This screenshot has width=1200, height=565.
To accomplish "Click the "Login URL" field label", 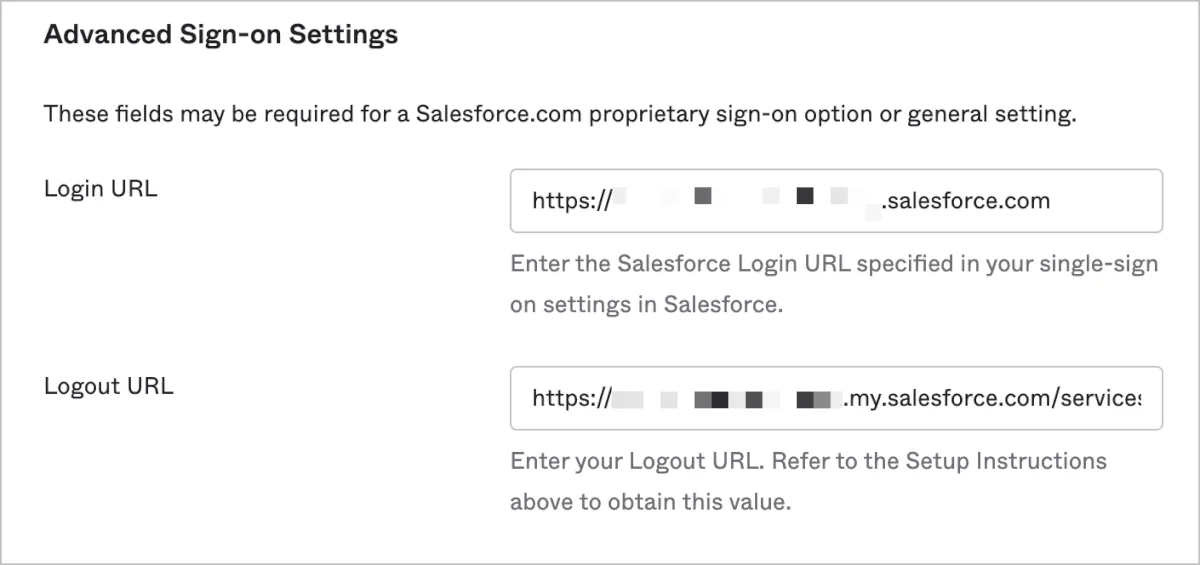I will coord(100,188).
